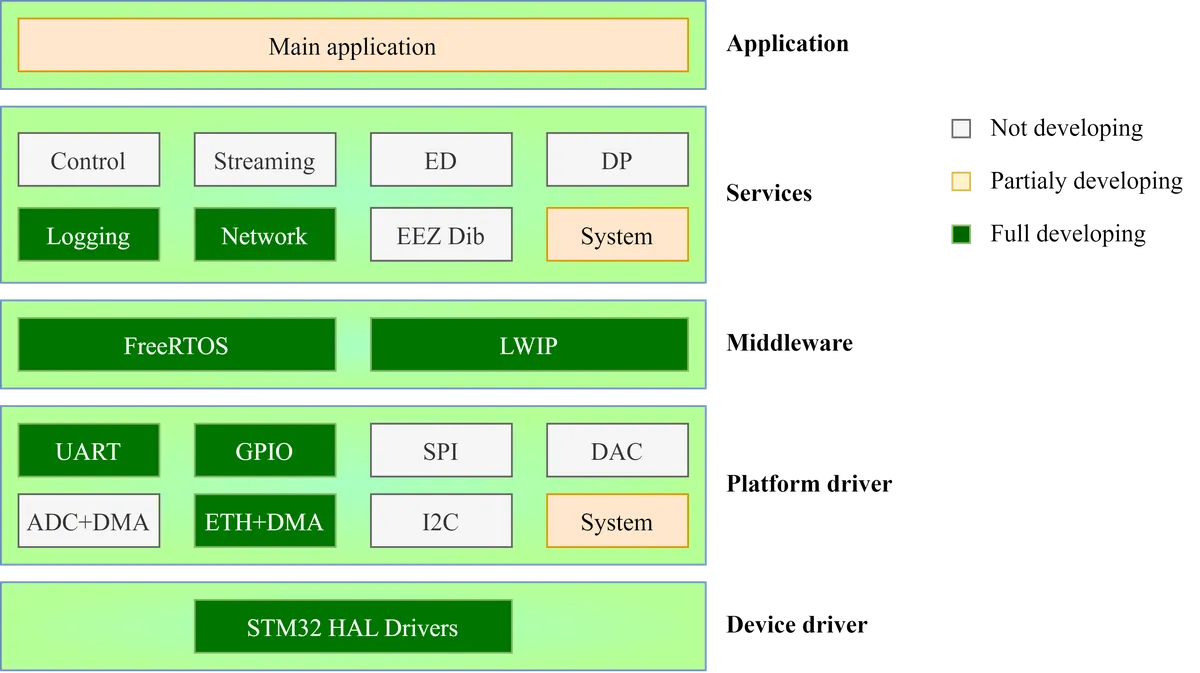Select the STM32 HAL Drivers block
Image resolution: width=1200 pixels, height=673 pixels.
(353, 627)
